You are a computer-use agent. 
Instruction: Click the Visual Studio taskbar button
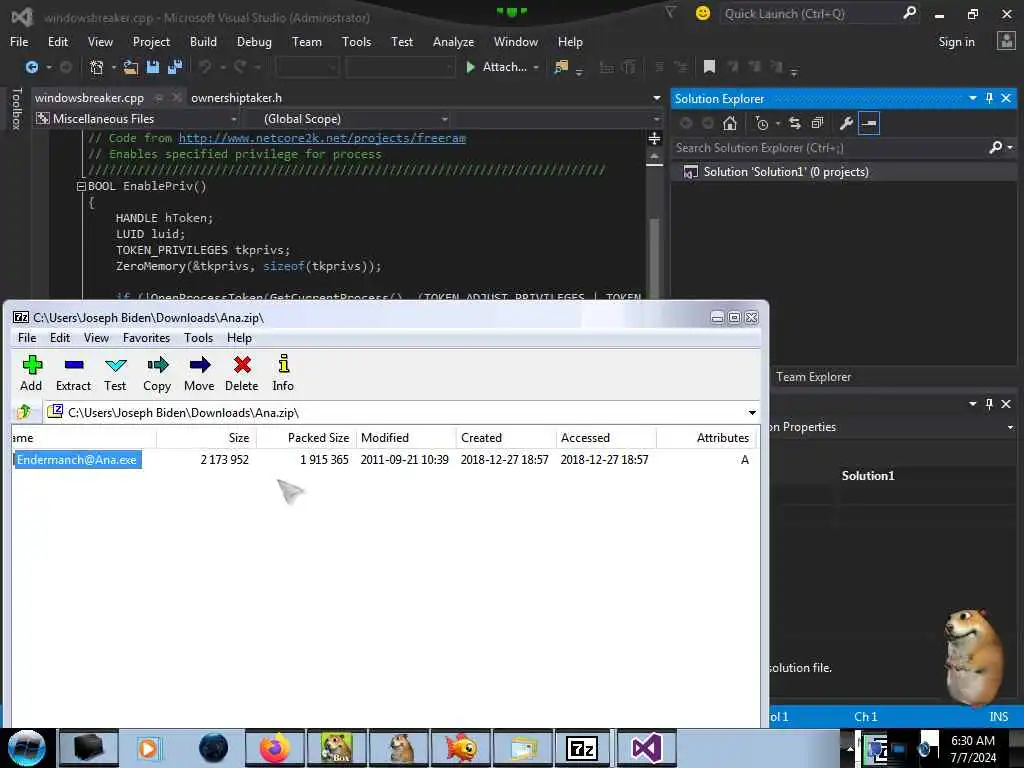tap(647, 748)
